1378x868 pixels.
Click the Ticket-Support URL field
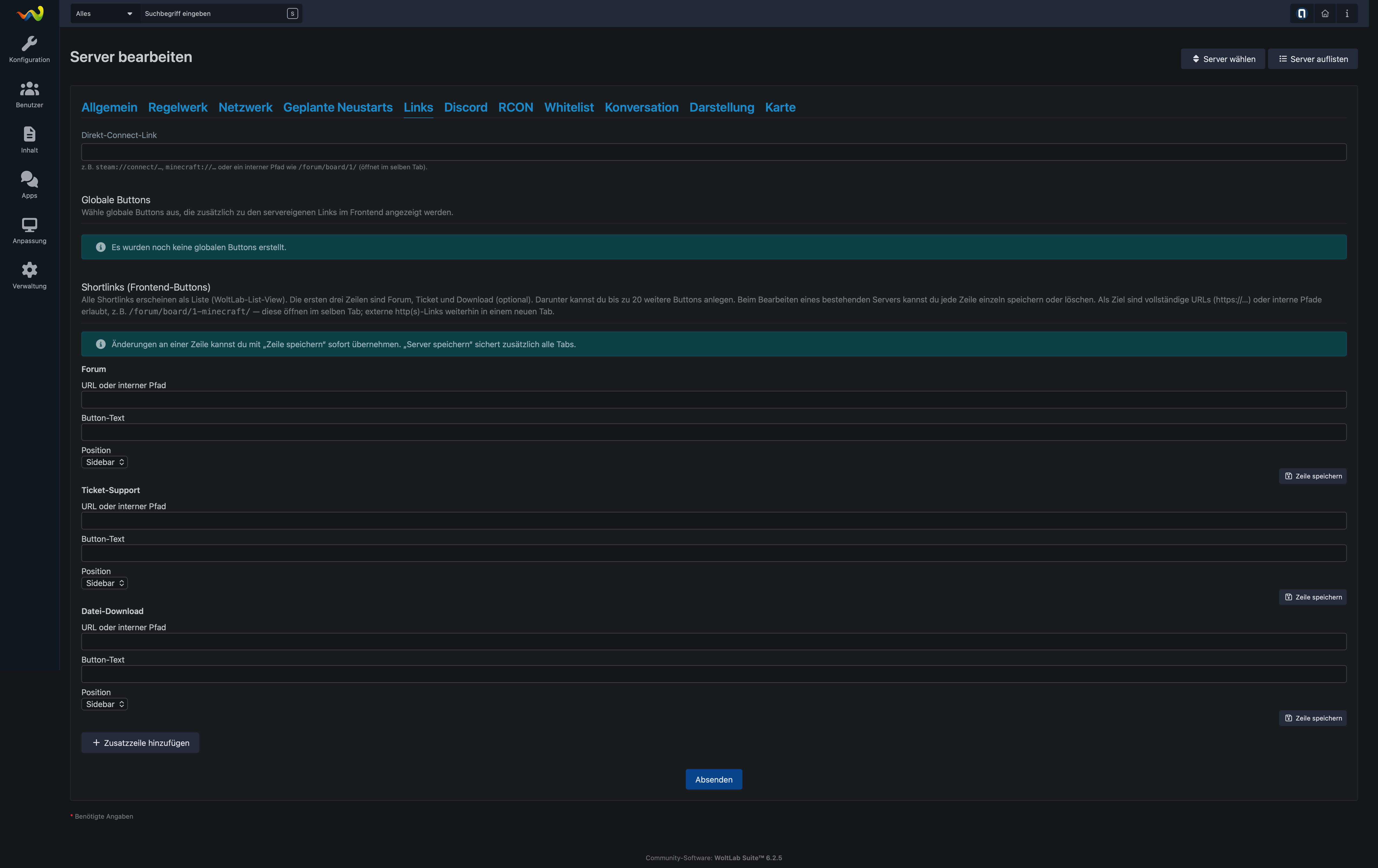(x=714, y=521)
